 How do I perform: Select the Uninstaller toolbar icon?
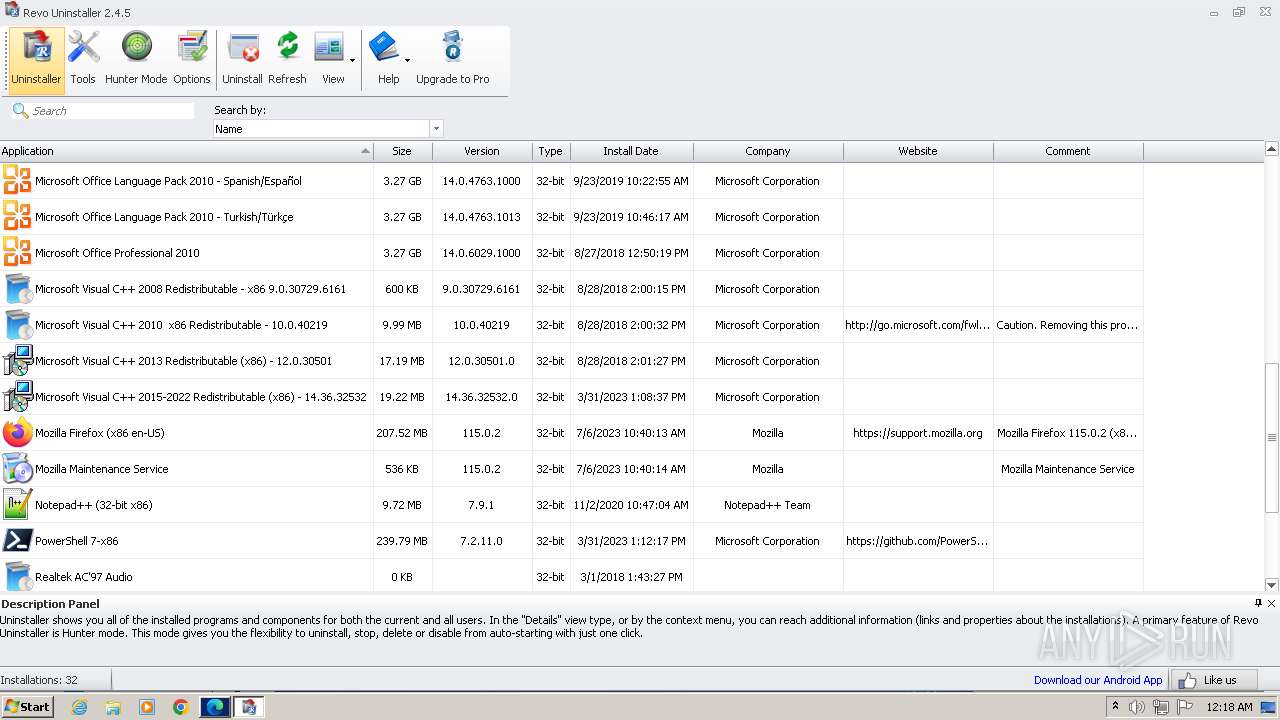[36, 58]
